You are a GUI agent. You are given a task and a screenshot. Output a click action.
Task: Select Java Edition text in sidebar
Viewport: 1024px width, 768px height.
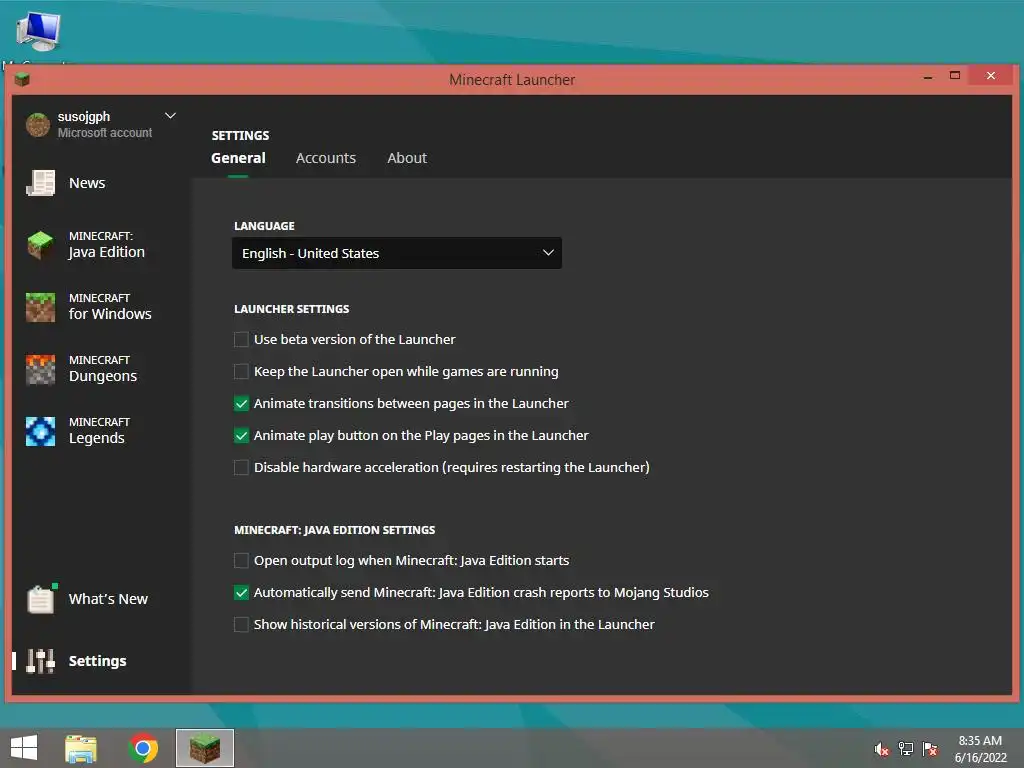coord(106,252)
